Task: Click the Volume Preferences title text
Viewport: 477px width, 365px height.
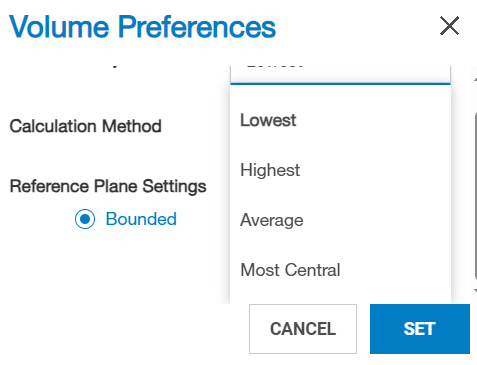Action: (143, 27)
